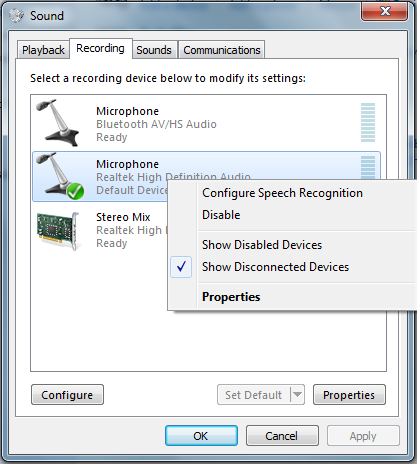Click the Cancel button

282,436
